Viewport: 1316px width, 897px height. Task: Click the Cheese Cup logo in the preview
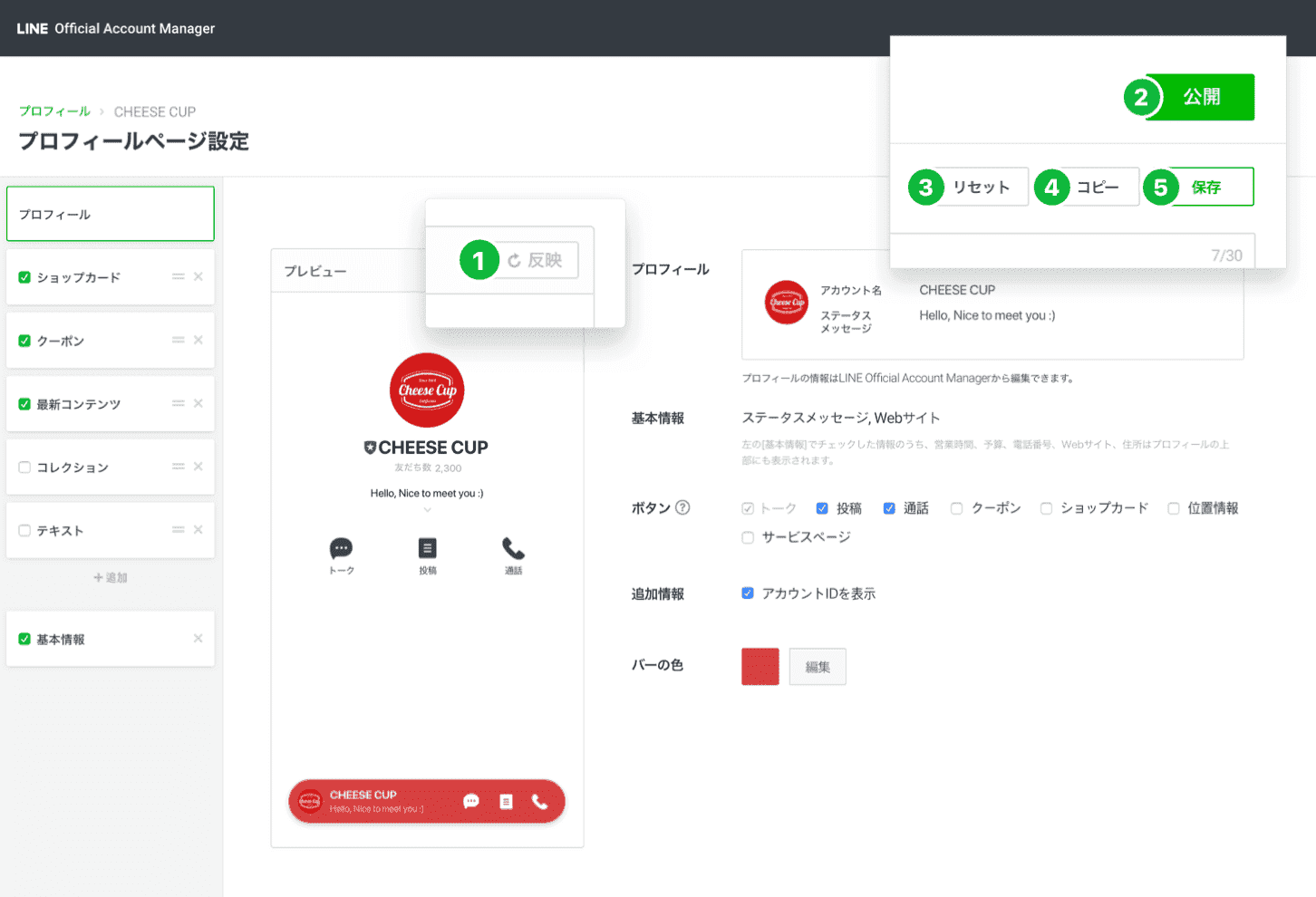pos(427,391)
